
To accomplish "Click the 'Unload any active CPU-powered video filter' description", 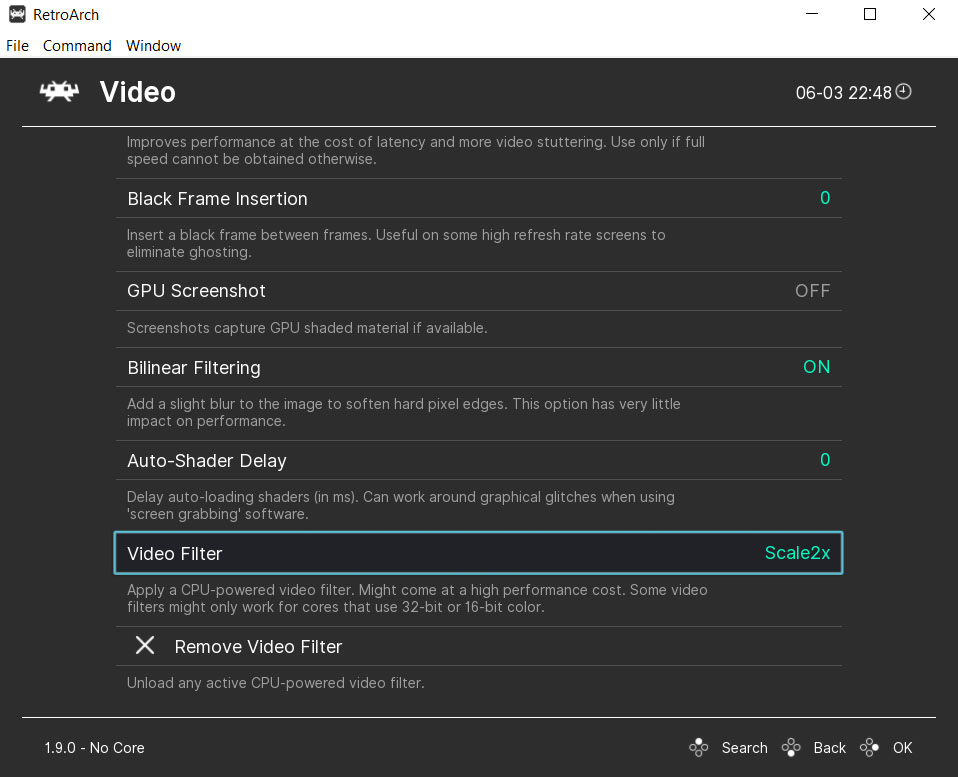I will [276, 683].
